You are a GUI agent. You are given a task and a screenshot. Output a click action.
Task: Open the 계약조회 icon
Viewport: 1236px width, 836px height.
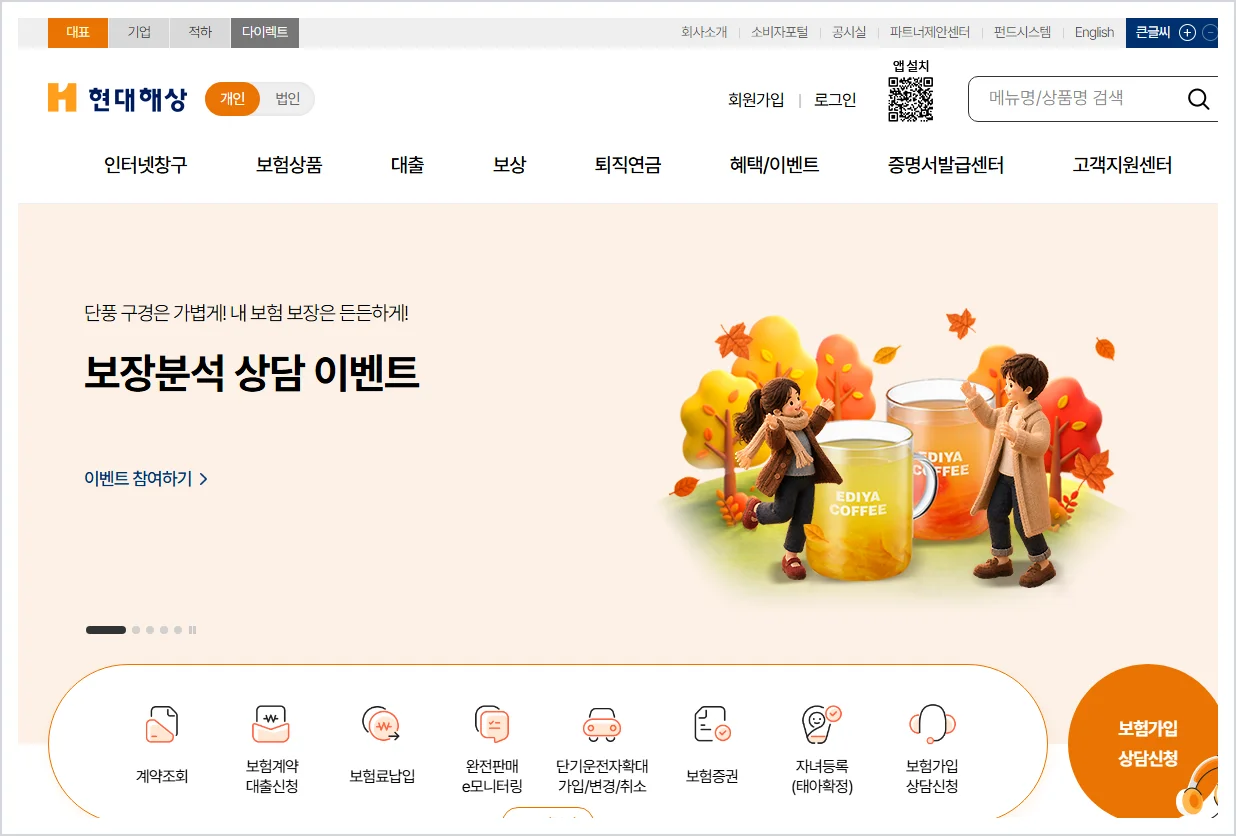(162, 724)
